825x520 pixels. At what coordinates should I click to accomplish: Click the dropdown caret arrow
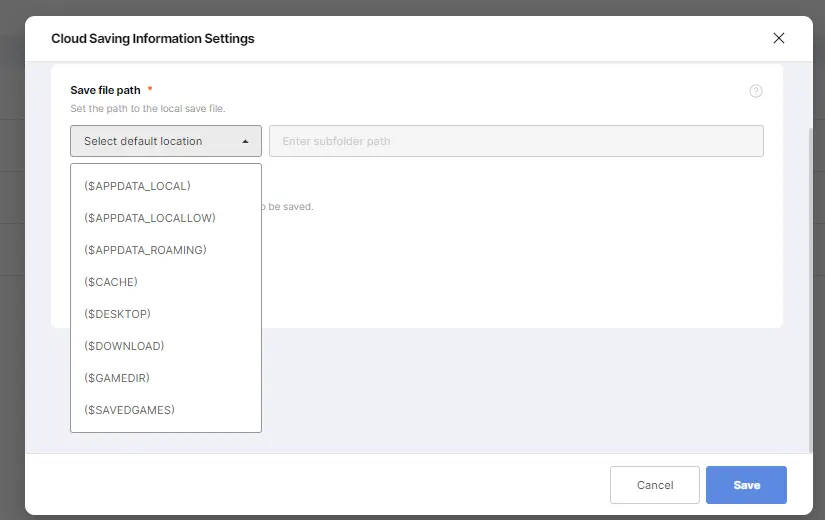(245, 142)
